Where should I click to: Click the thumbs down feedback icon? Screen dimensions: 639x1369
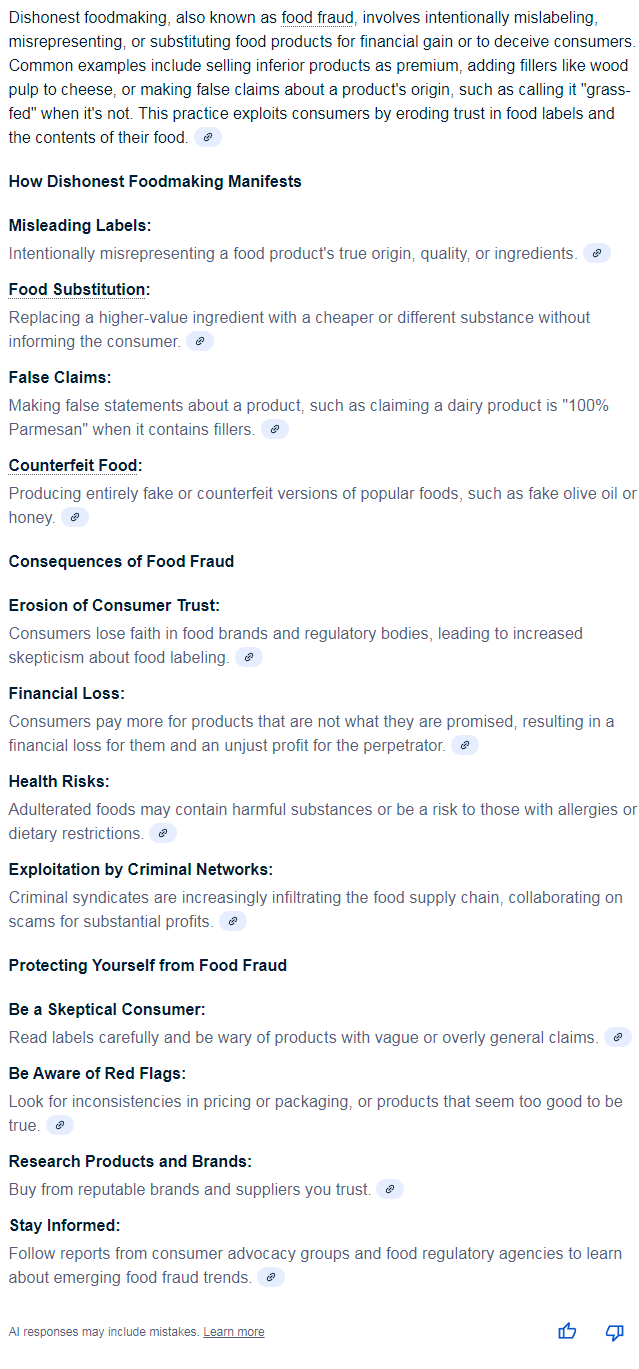pyautogui.click(x=615, y=1331)
